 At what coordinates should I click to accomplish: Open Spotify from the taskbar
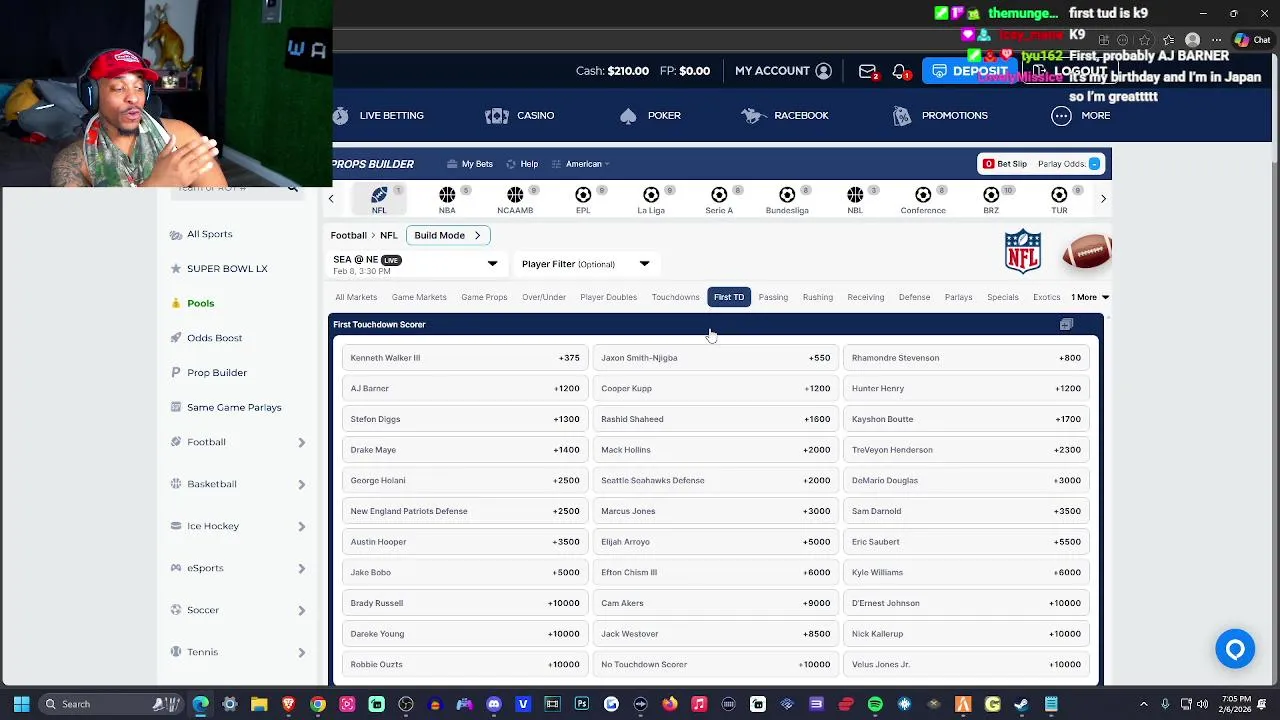[875, 704]
